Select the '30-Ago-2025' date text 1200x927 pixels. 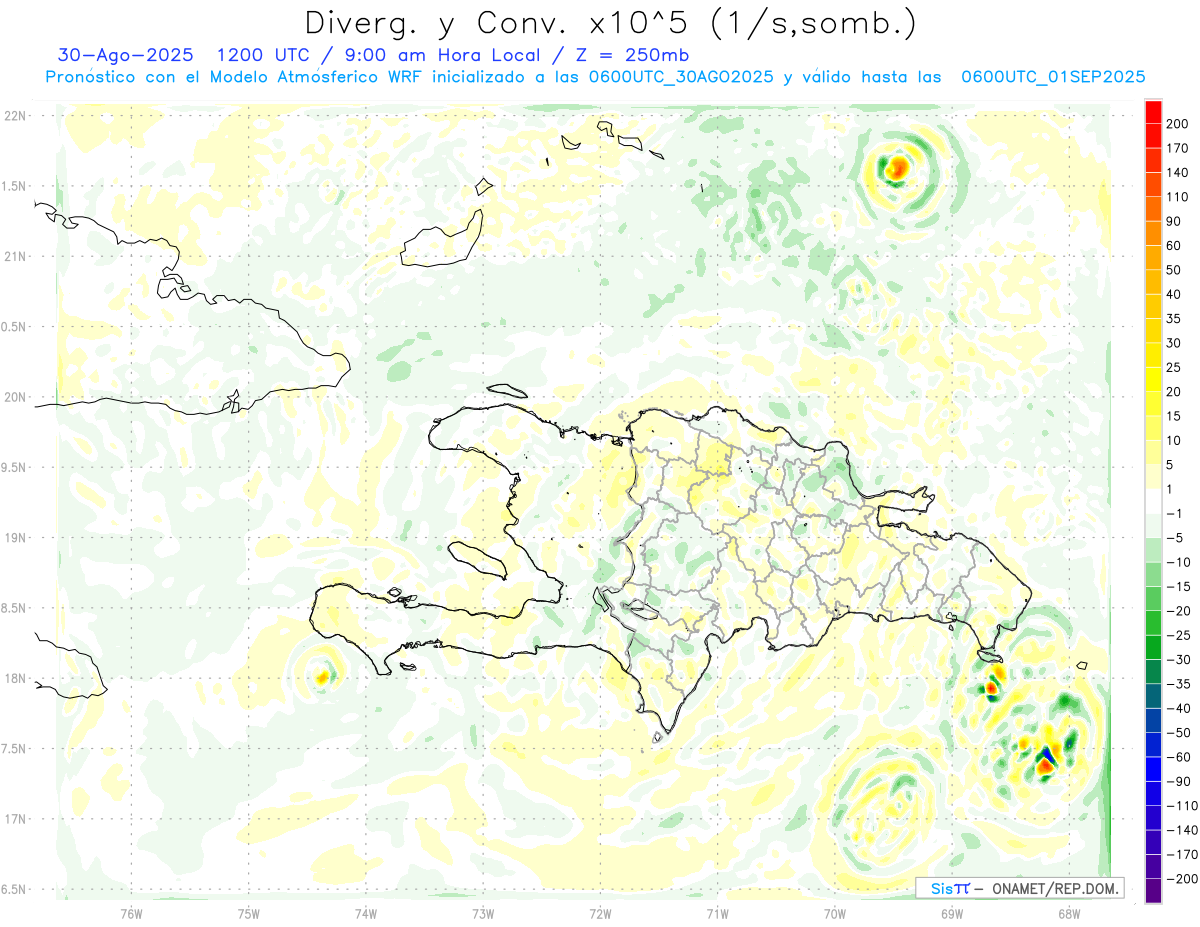point(126,55)
